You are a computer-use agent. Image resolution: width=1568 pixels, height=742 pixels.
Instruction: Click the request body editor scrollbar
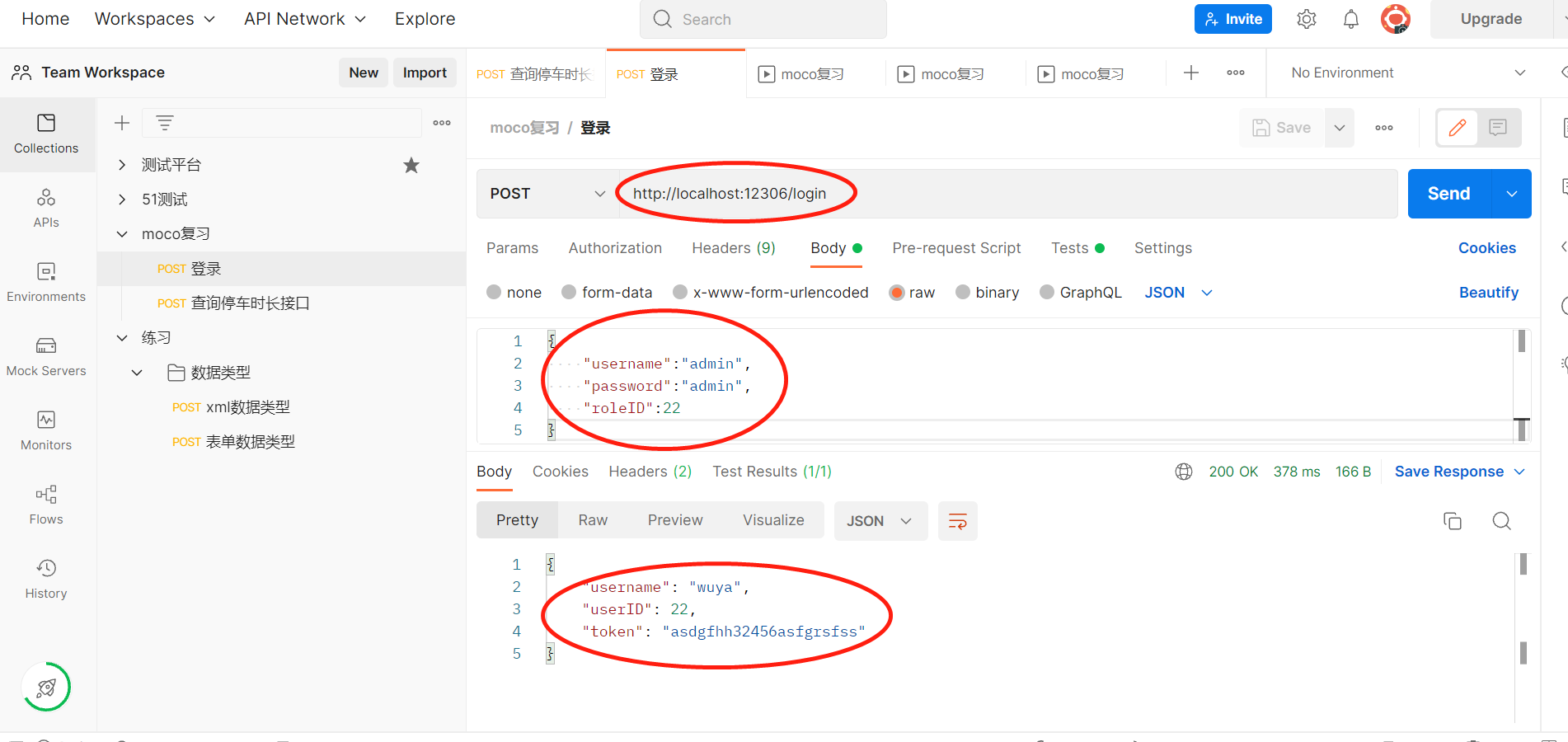1521,341
